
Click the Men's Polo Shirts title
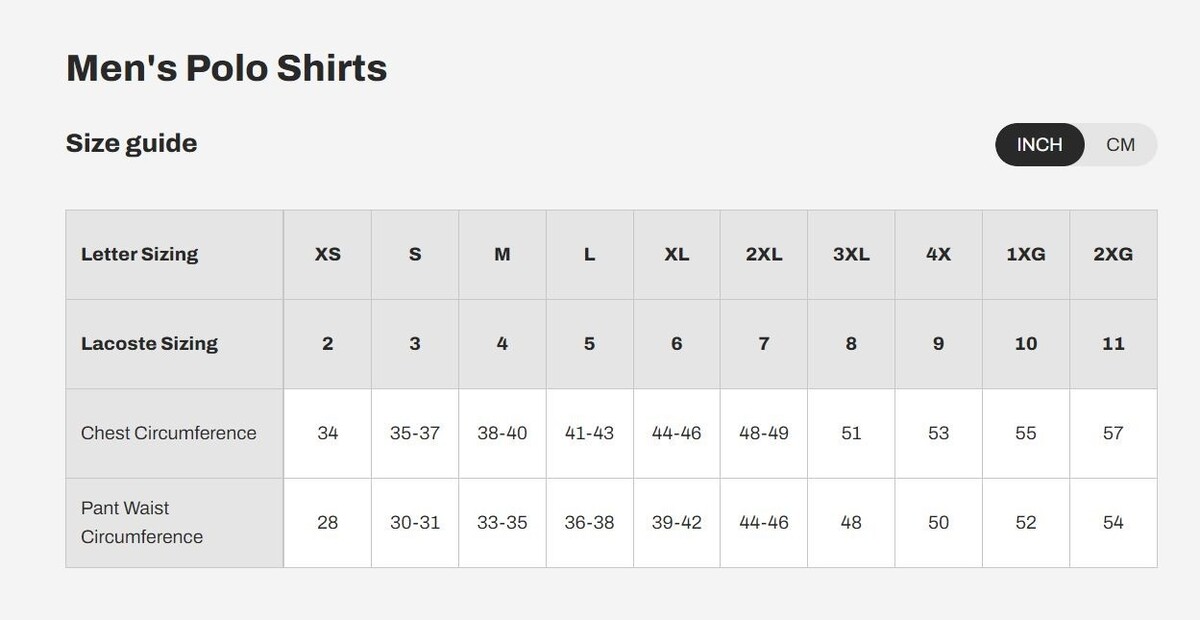[x=226, y=68]
